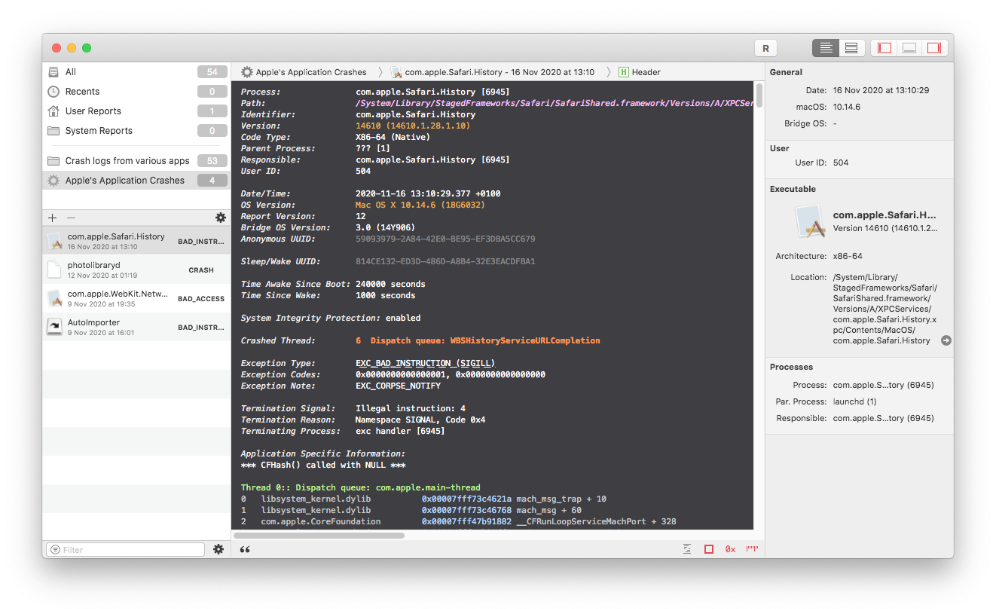Image resolution: width=996 pixels, height=609 pixels.
Task: Click the CRASH label on the photolibraryd row
Action: tap(201, 270)
